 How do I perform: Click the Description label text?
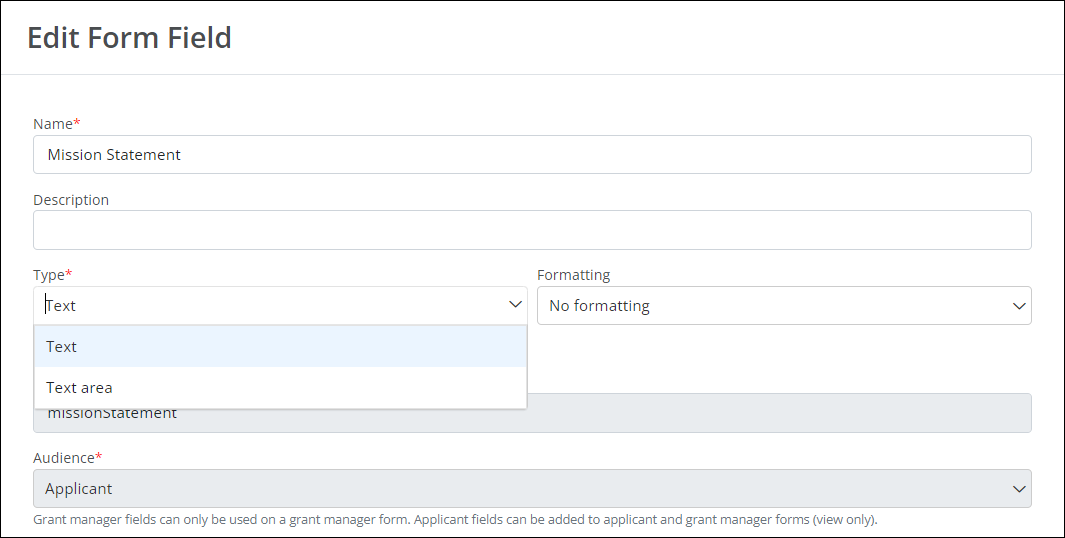(71, 200)
